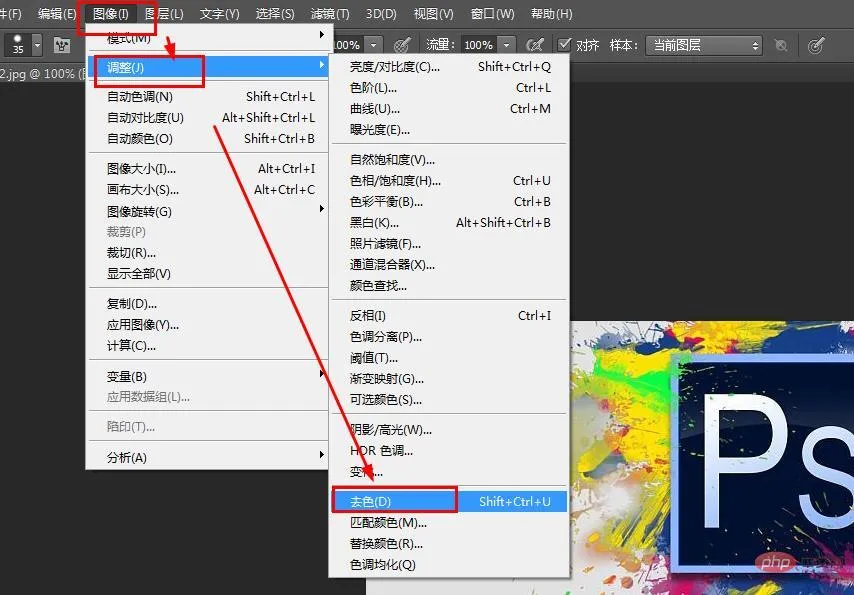Open the 滤镜 filter menu
Image resolution: width=854 pixels, height=595 pixels.
pyautogui.click(x=329, y=14)
